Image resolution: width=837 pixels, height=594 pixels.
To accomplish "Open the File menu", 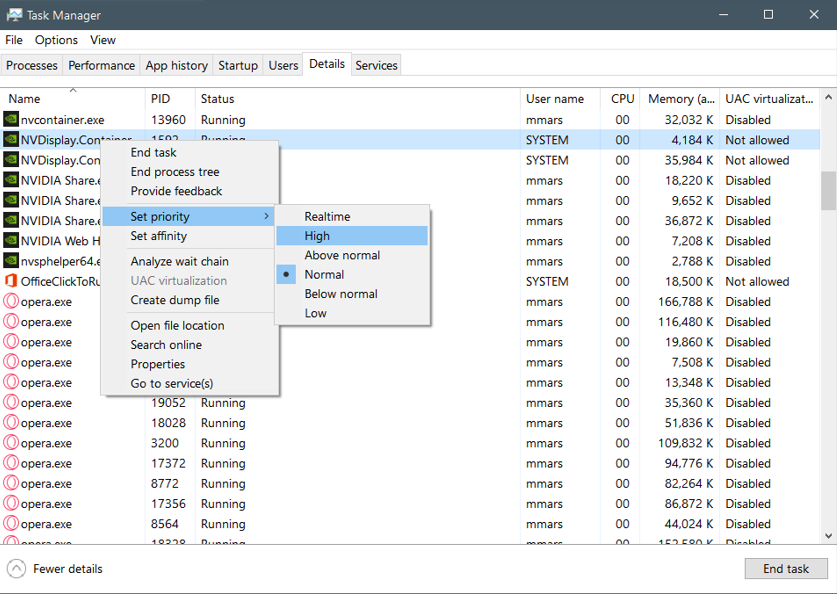I will (14, 40).
